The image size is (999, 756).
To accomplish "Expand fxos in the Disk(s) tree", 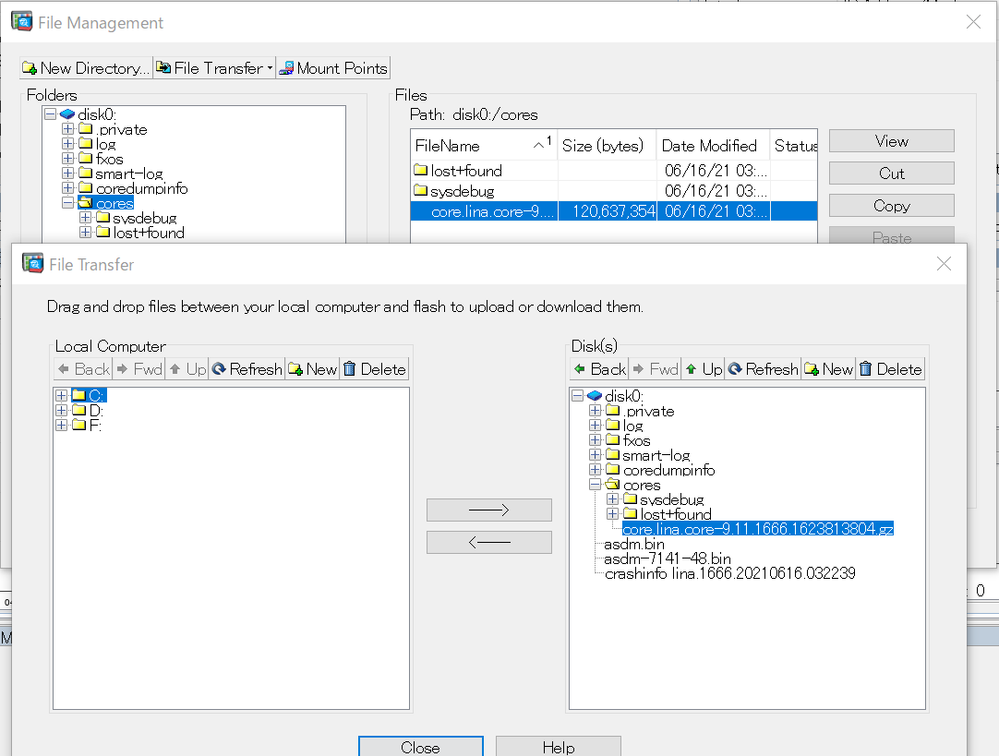I will 595,439.
